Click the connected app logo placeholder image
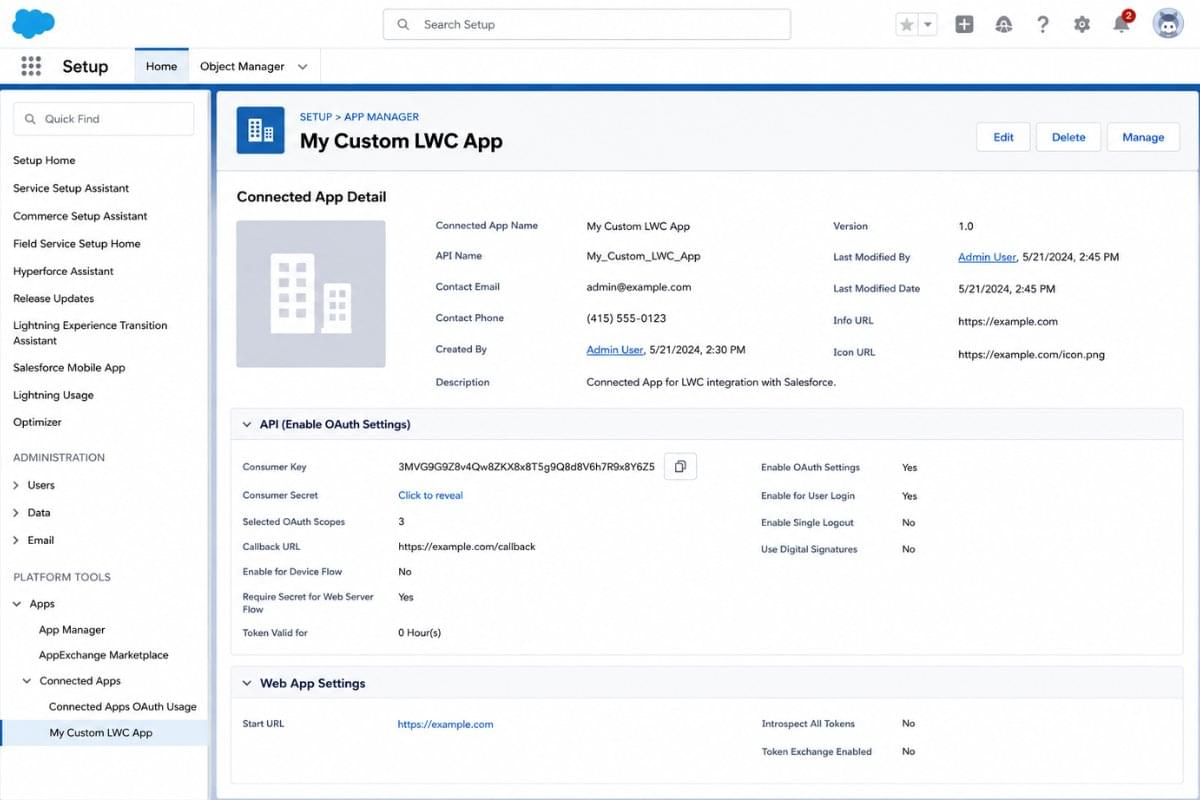Viewport: 1200px width, 800px height. pyautogui.click(x=311, y=294)
